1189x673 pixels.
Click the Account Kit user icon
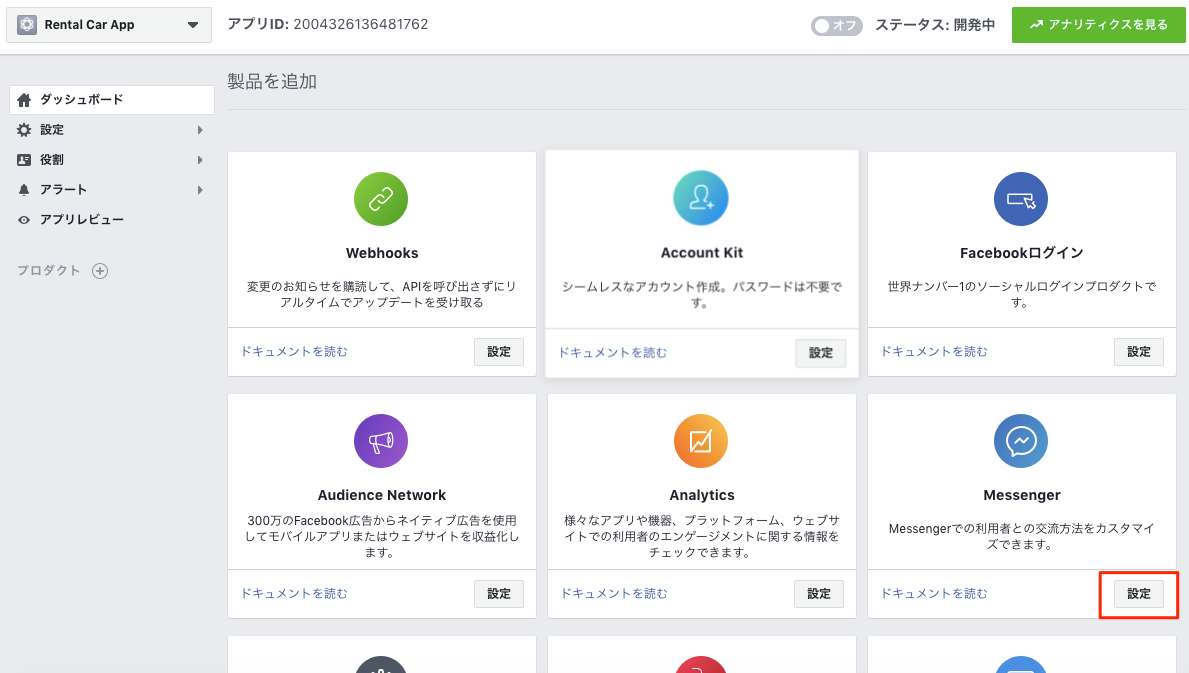point(701,198)
